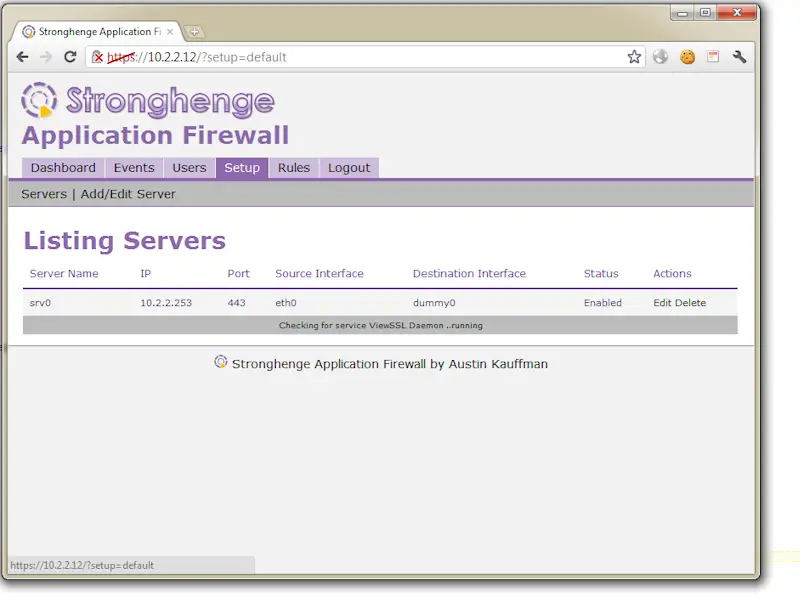
Task: Click the globe extension icon
Action: click(660, 57)
